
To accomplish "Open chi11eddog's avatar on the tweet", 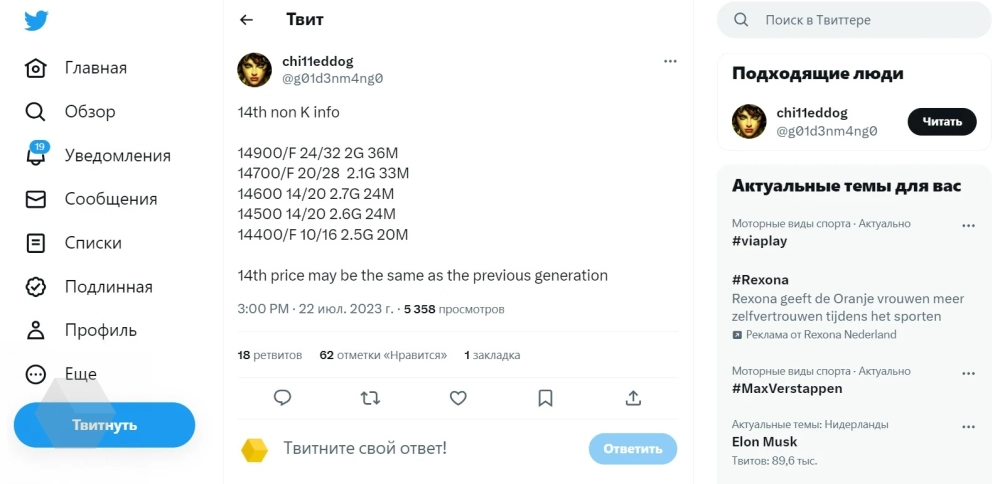I will pyautogui.click(x=255, y=70).
